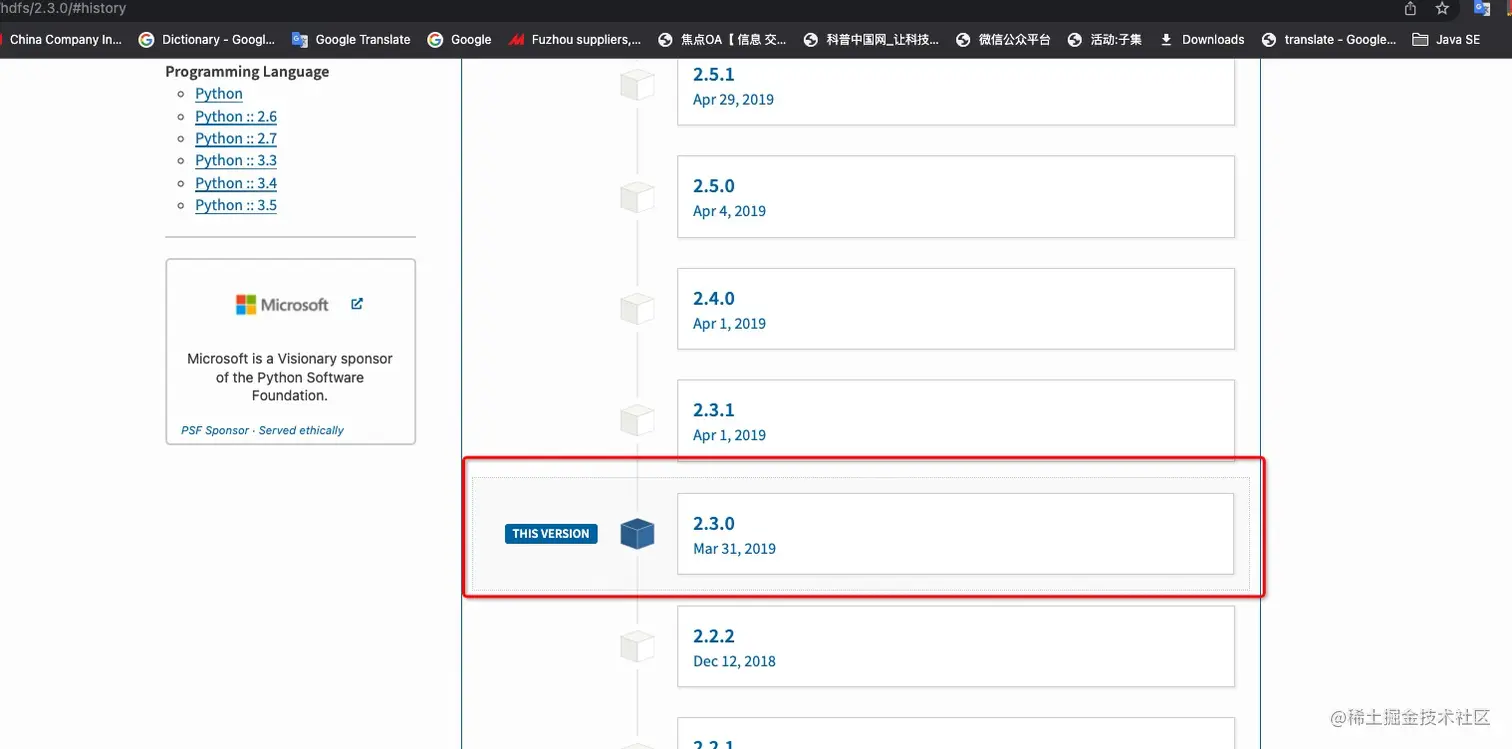Image resolution: width=1512 pixels, height=749 pixels.
Task: Open Fuzhou suppliers bookmark
Action: pos(575,40)
